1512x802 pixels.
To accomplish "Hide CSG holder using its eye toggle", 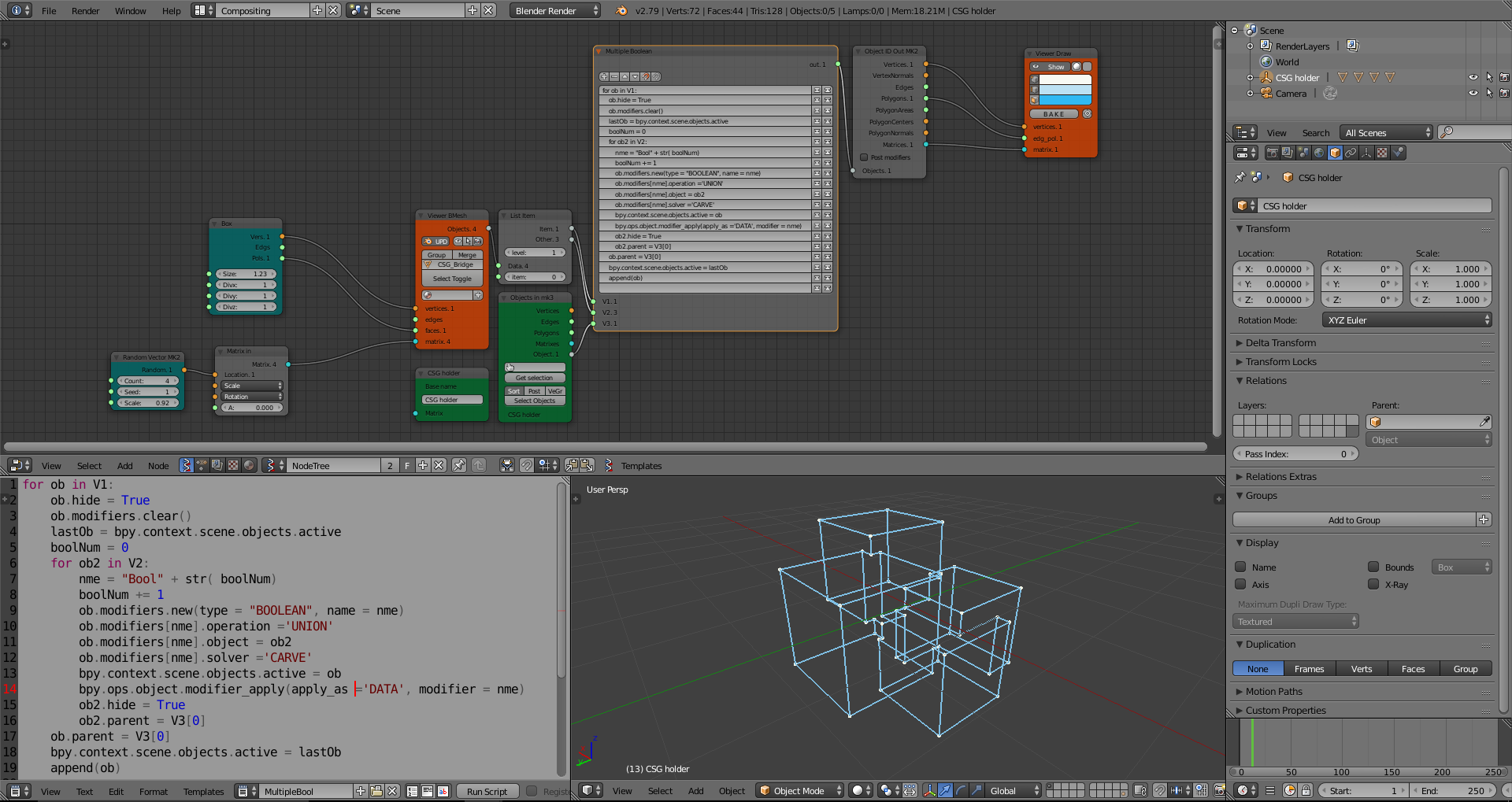I will 1473,76.
